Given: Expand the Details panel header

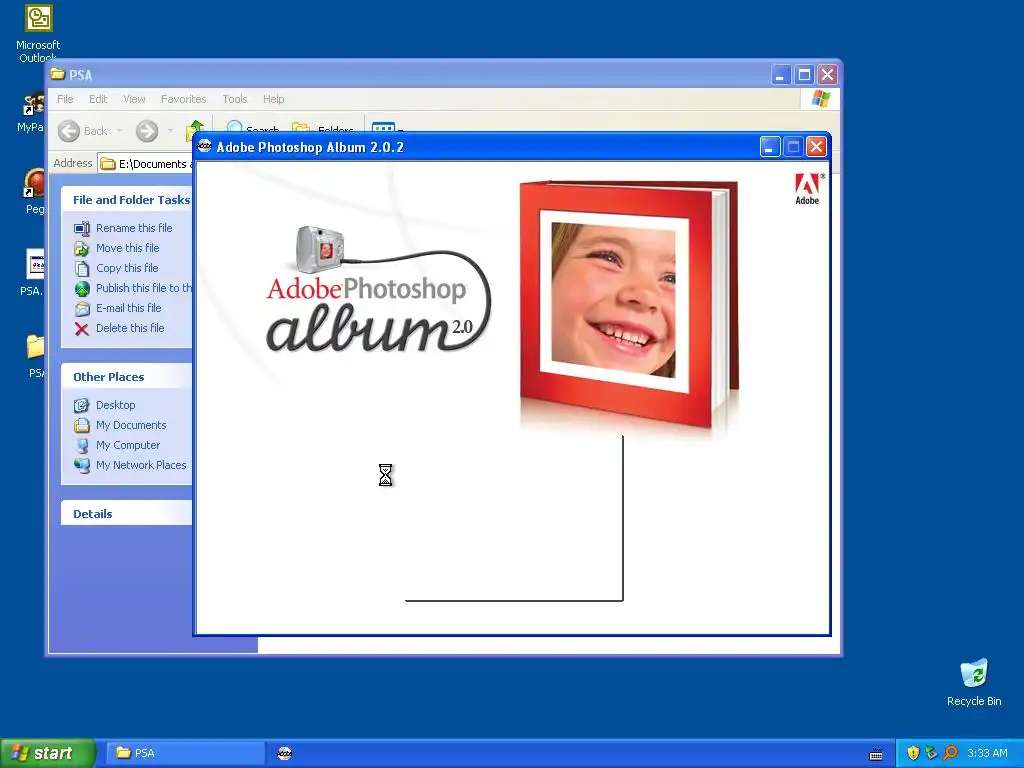Looking at the screenshot, I should [x=127, y=514].
